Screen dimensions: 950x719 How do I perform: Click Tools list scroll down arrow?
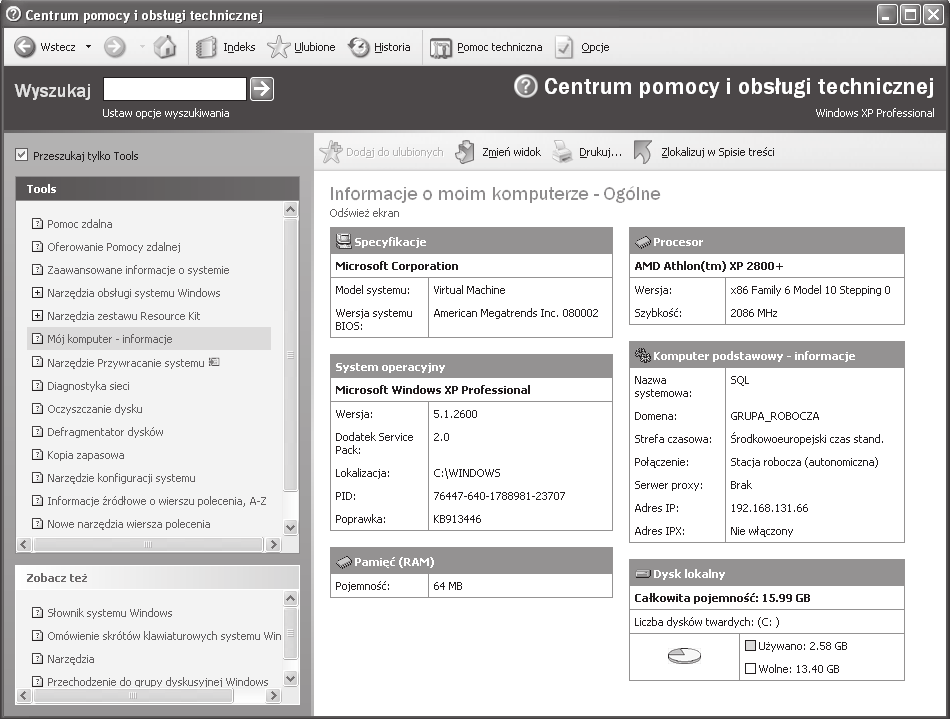(x=291, y=527)
